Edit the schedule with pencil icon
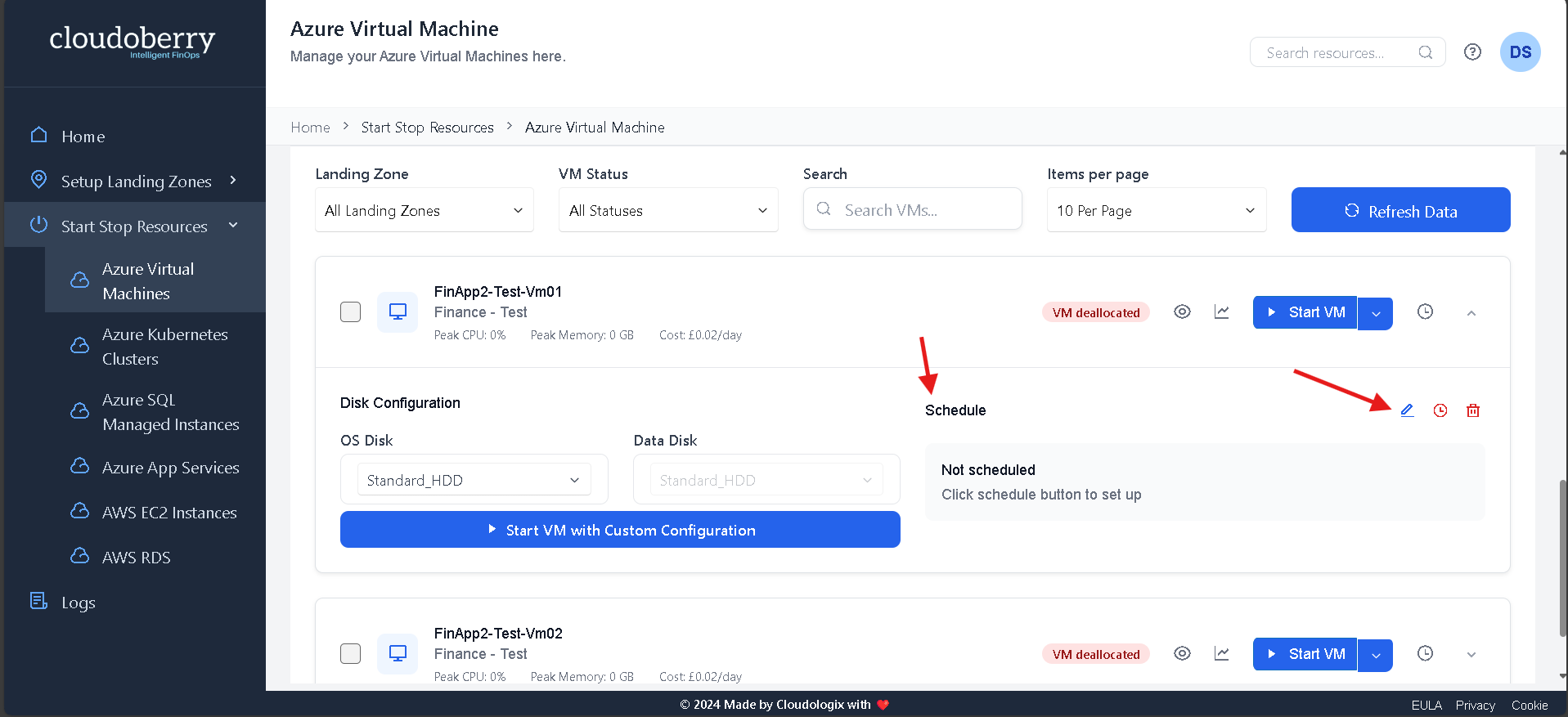 [1407, 410]
